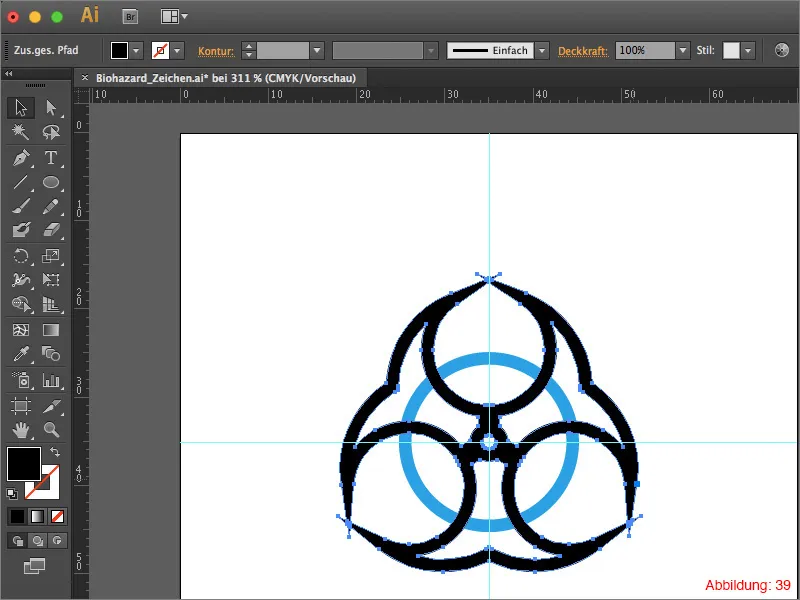
Task: Set fill to None in toolbox
Action: point(58,516)
